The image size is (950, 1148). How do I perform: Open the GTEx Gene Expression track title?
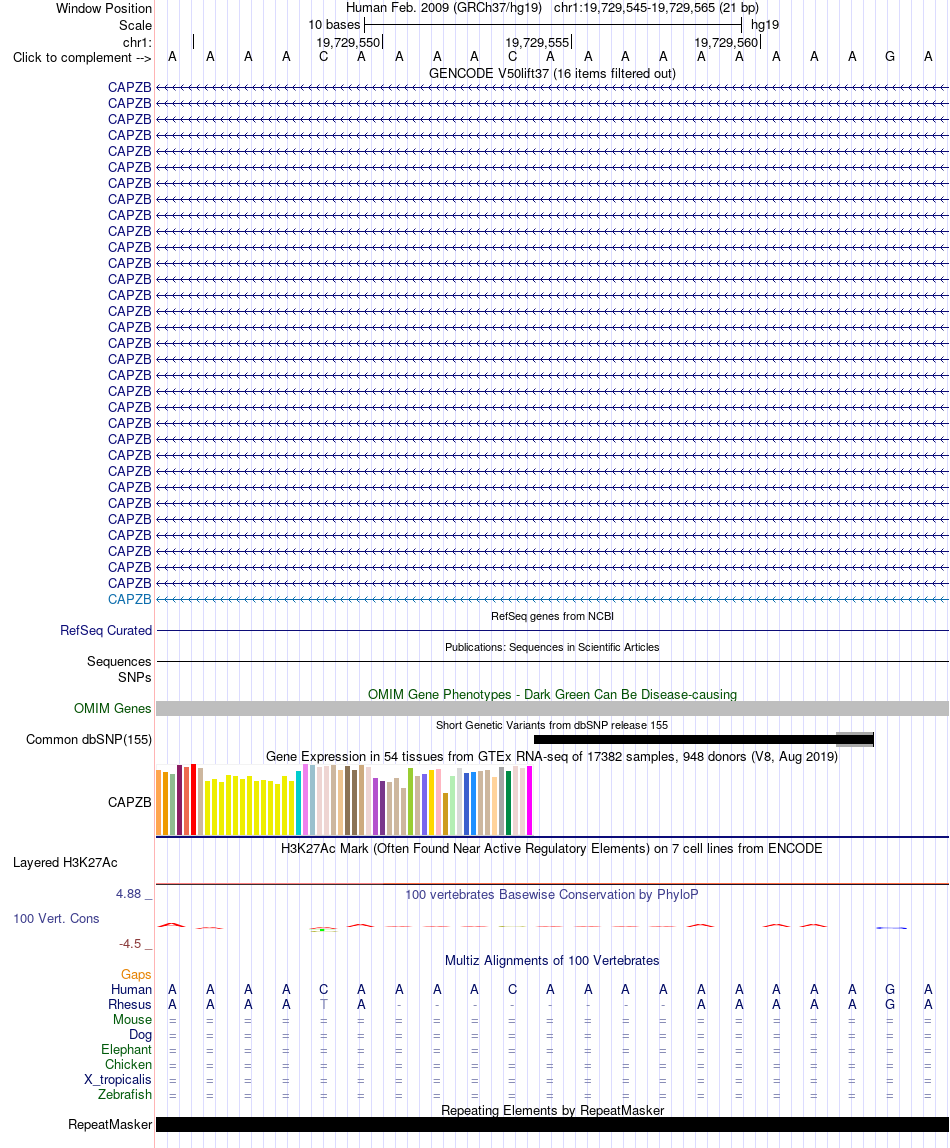[552, 756]
